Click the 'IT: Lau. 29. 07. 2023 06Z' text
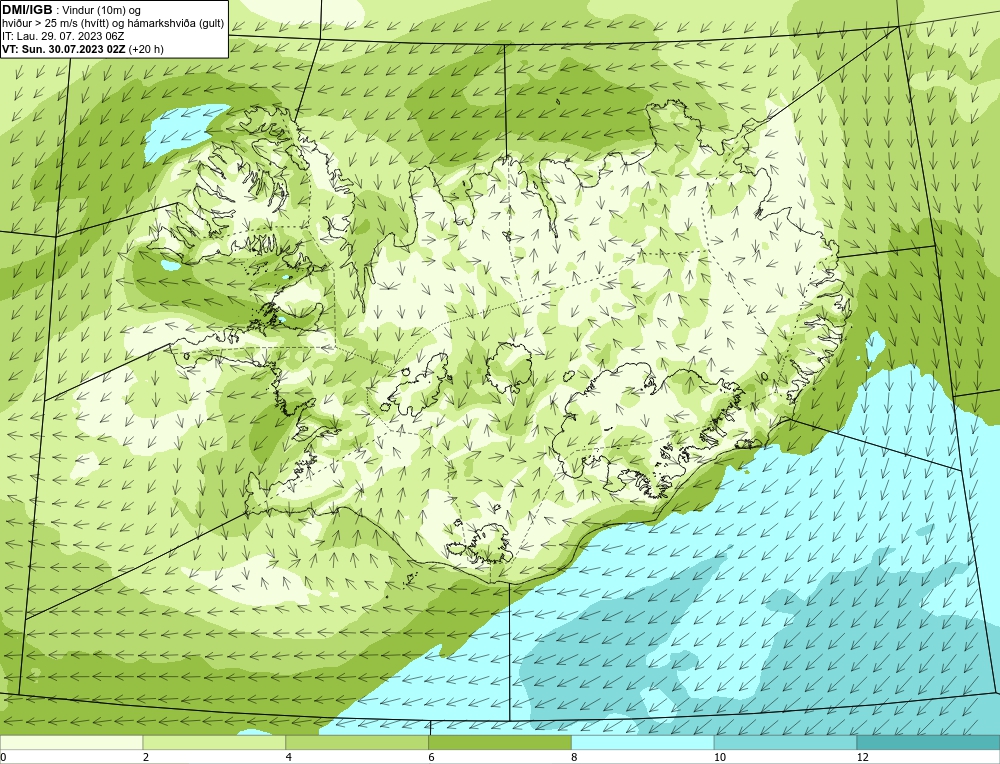Viewport: 1000px width, 764px height. point(63,36)
